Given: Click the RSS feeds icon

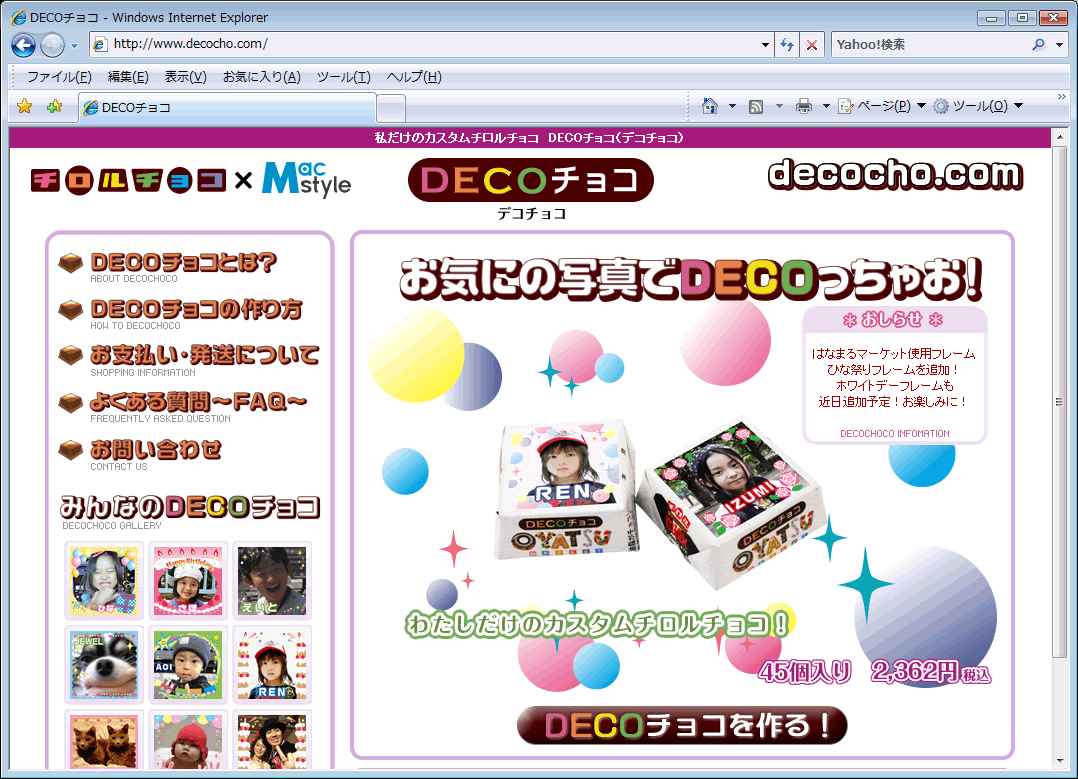Looking at the screenshot, I should click(757, 106).
